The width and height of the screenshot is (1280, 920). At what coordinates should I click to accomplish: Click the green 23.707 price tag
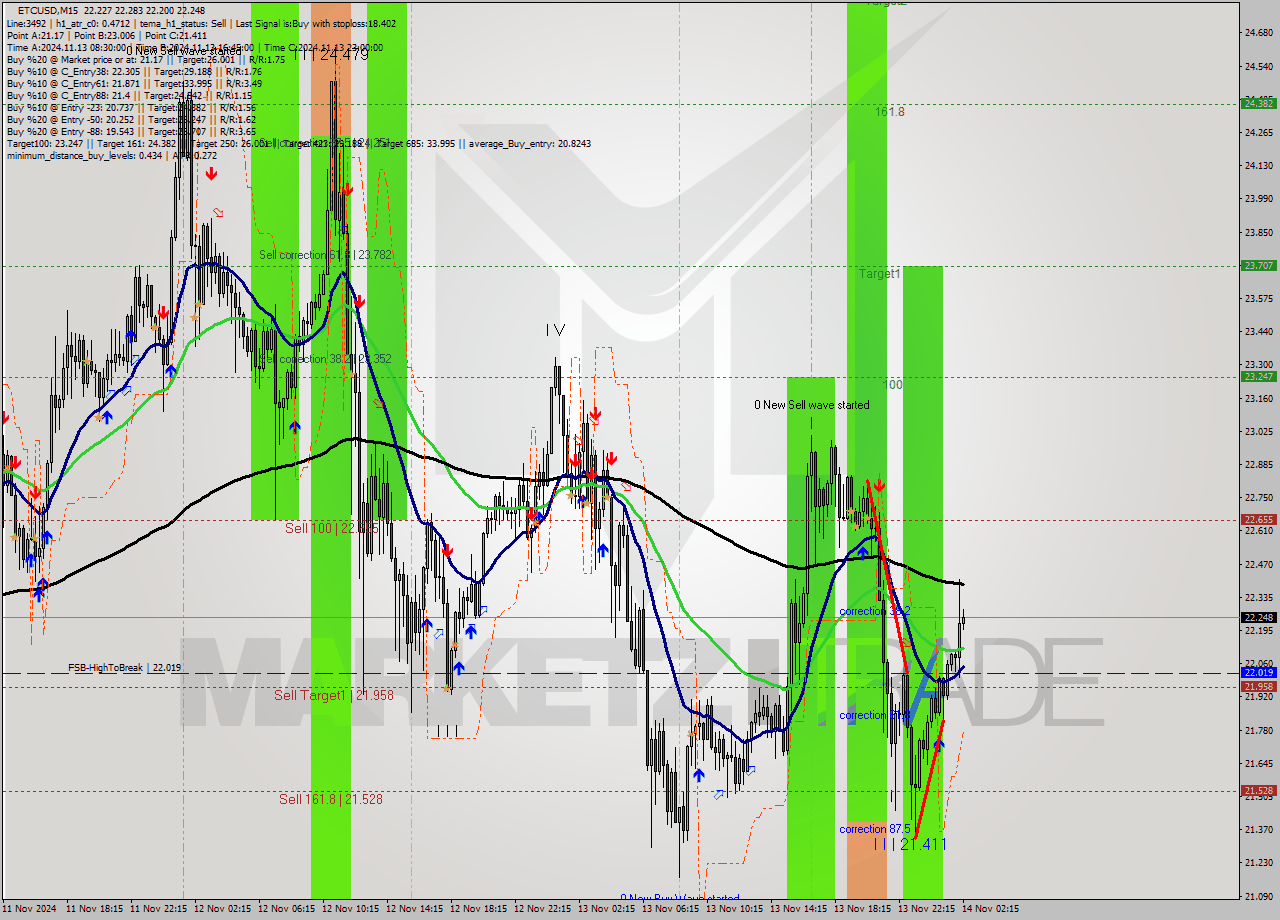coord(1258,265)
